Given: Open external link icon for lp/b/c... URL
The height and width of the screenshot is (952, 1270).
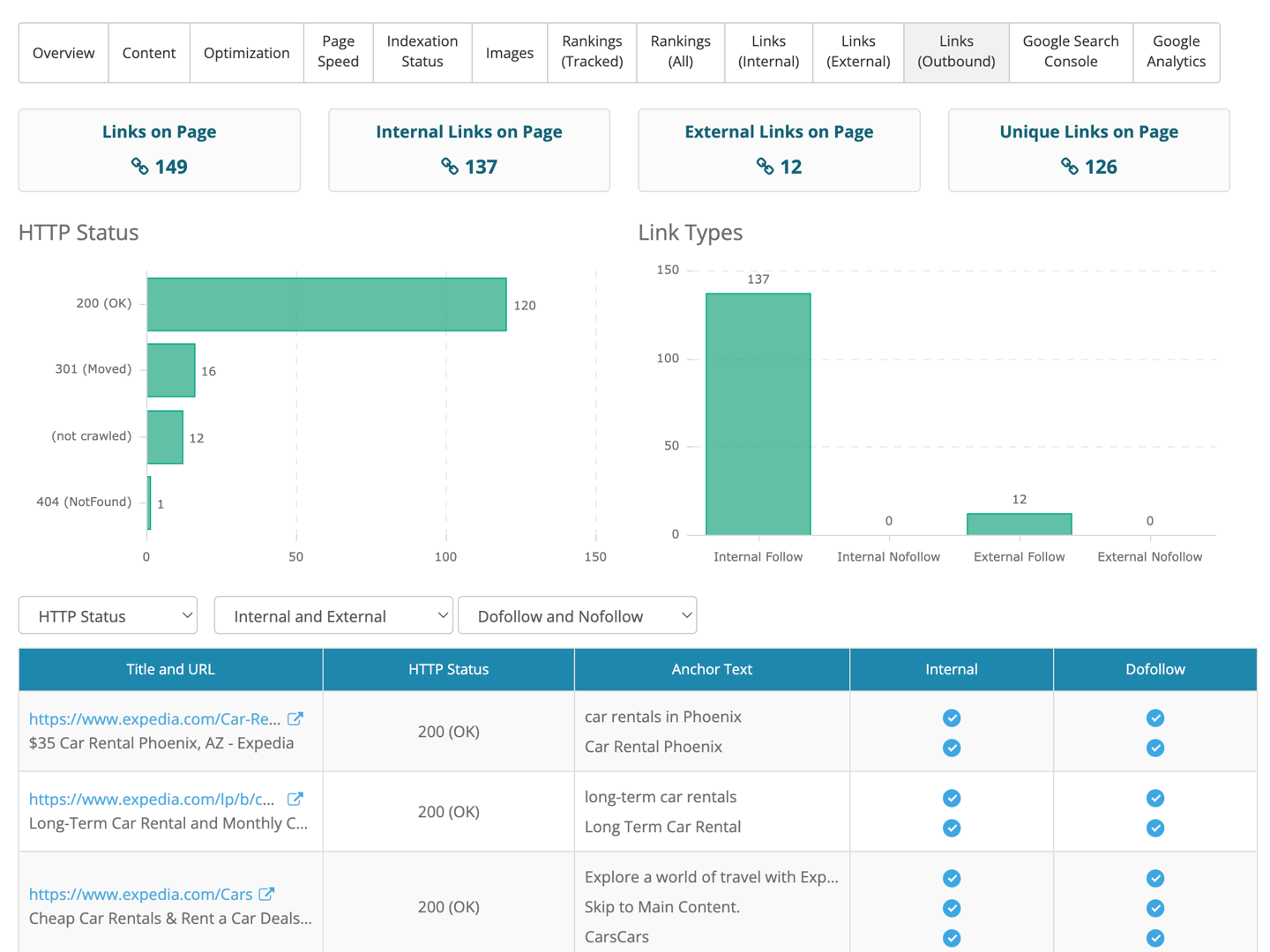Looking at the screenshot, I should point(295,799).
